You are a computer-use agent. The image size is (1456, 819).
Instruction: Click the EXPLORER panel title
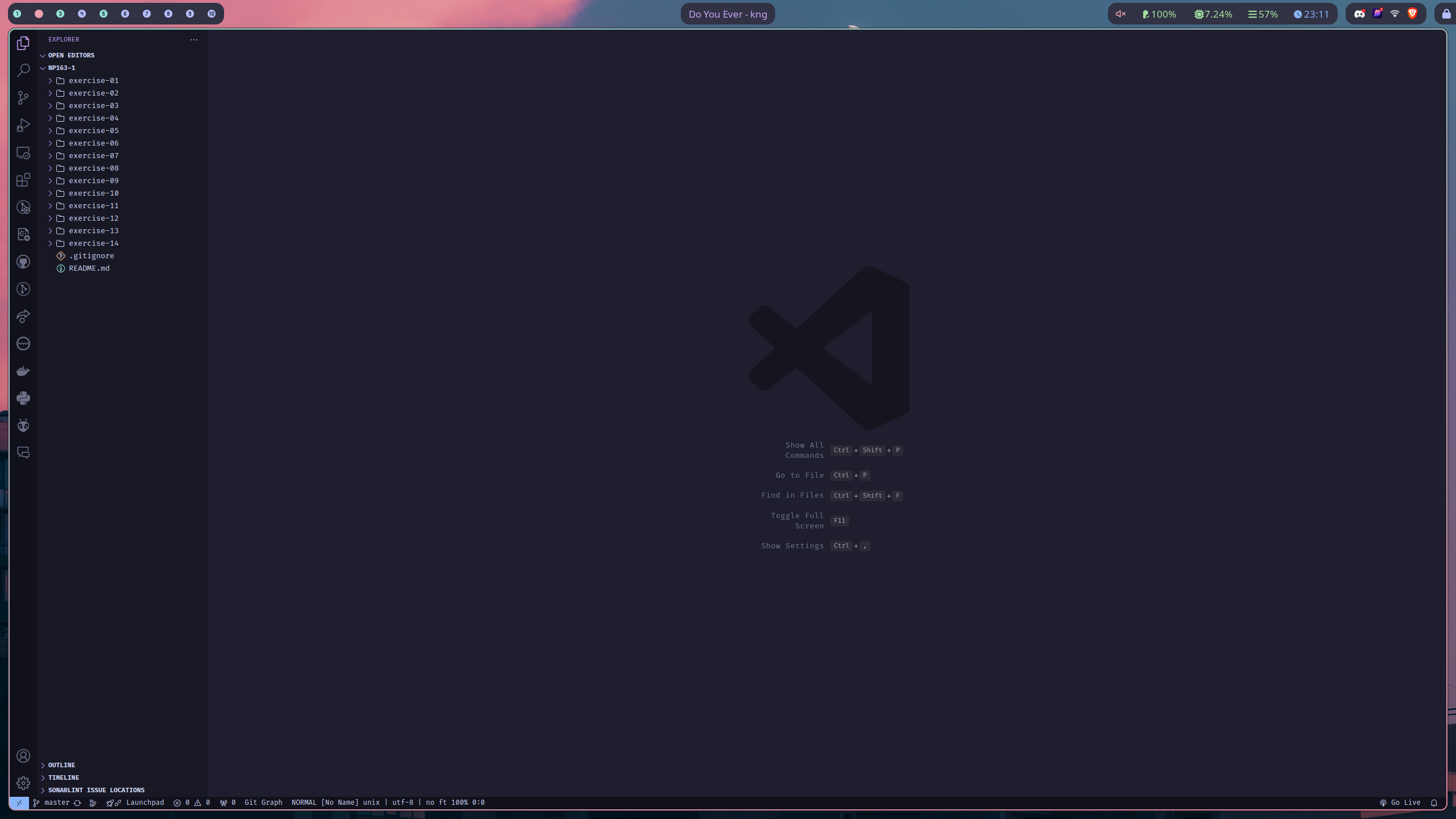[64, 39]
